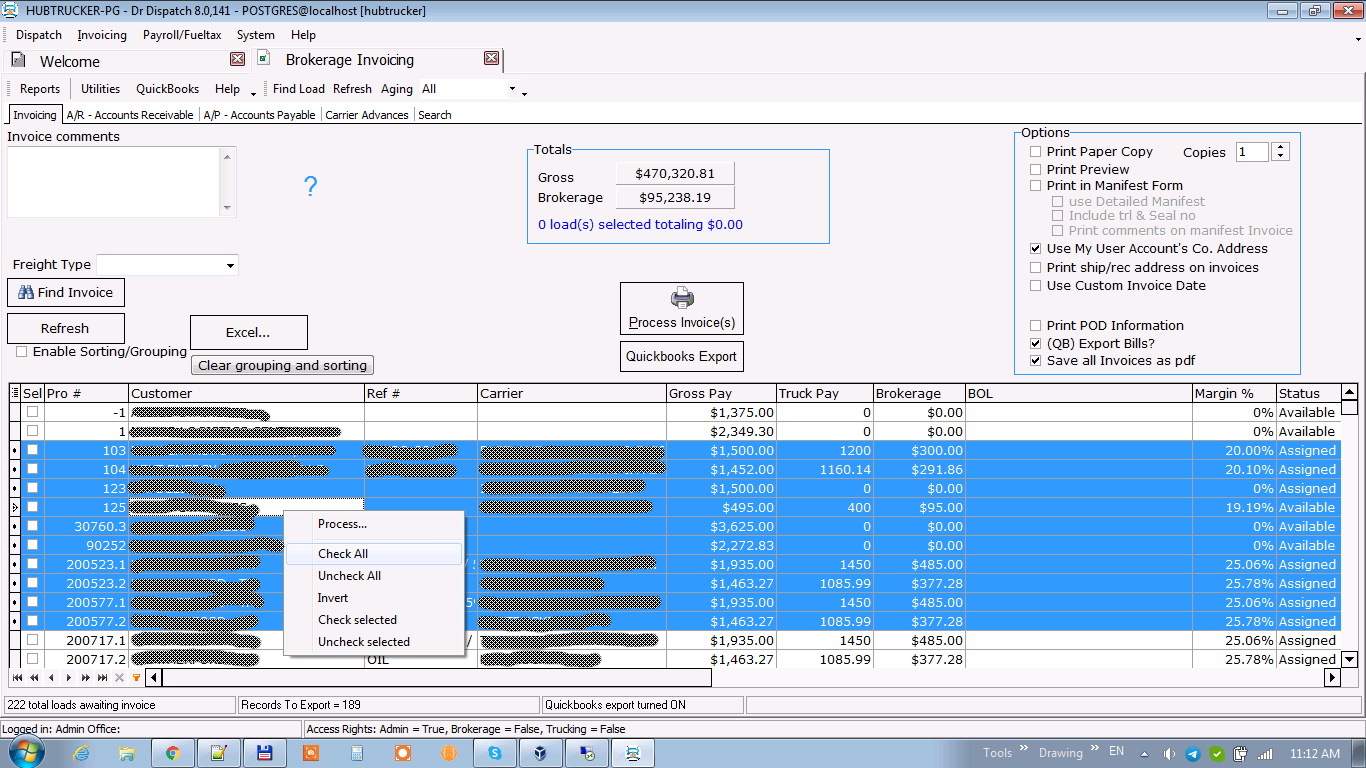The width and height of the screenshot is (1366, 768).
Task: Click the Quickbooks Export button
Action: [x=681, y=356]
